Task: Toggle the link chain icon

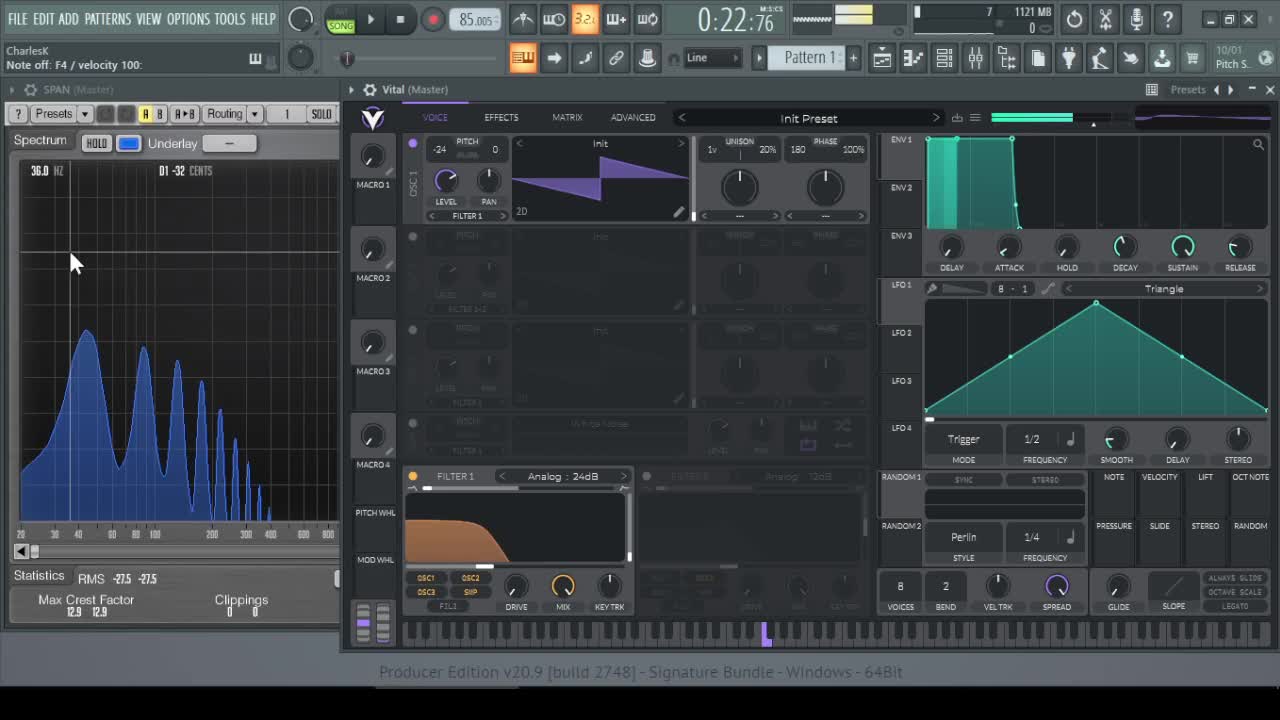Action: 616,58
